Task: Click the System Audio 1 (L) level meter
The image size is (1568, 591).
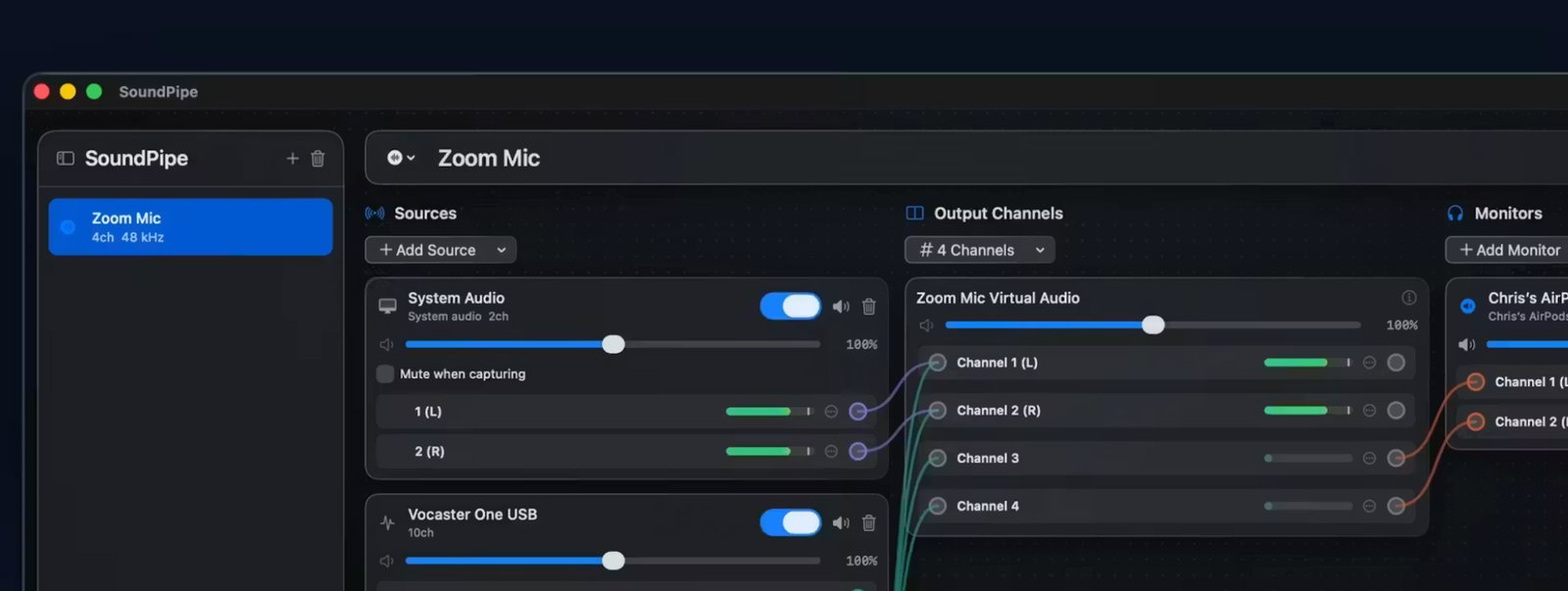Action: pos(769,412)
